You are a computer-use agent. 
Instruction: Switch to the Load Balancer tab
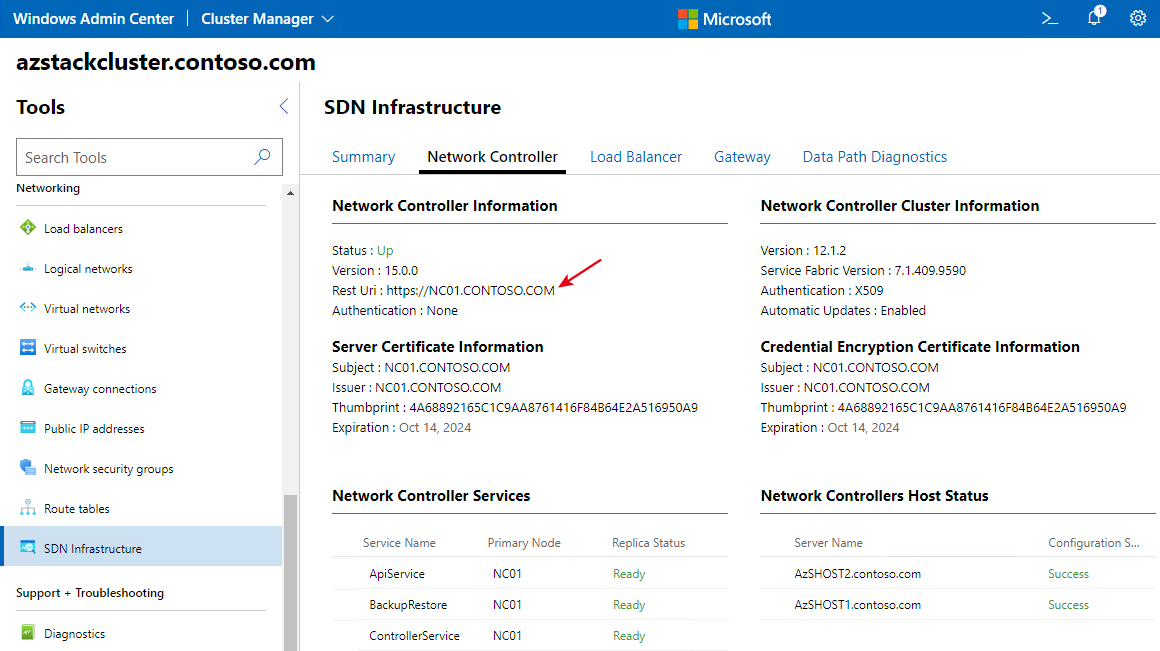[635, 157]
